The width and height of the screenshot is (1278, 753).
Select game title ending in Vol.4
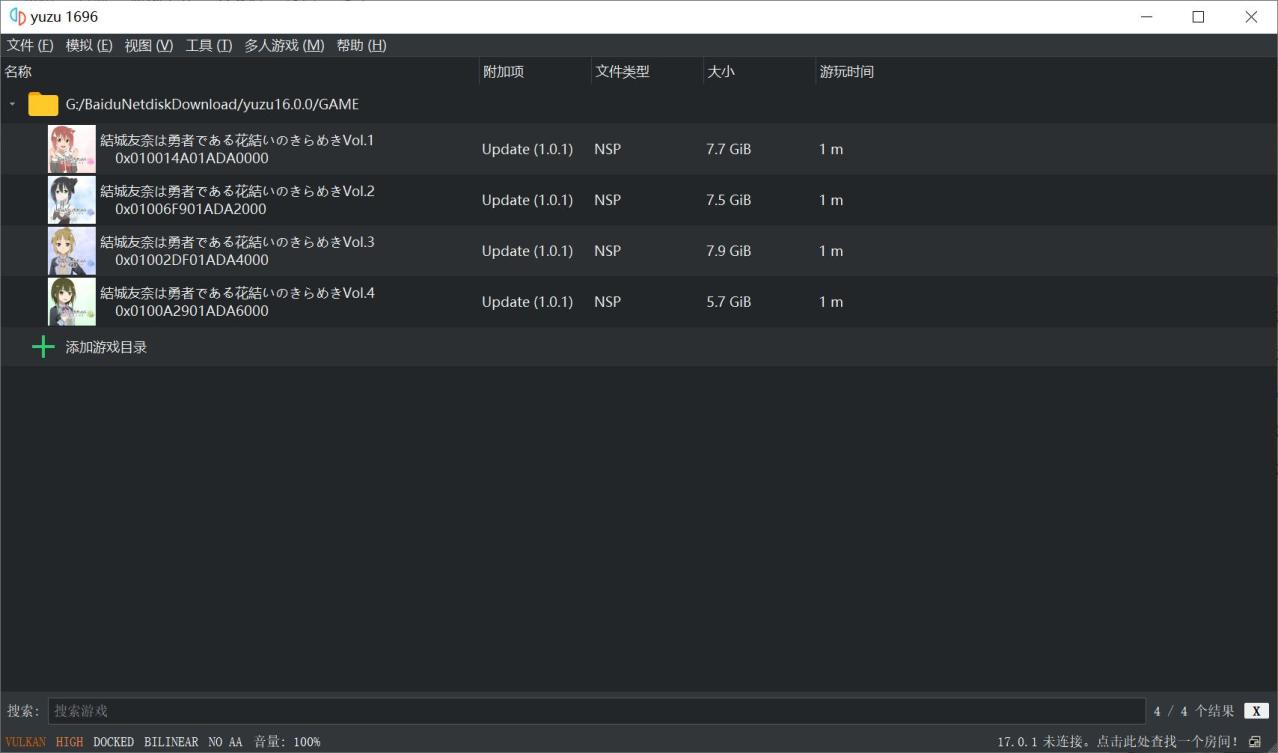(237, 293)
